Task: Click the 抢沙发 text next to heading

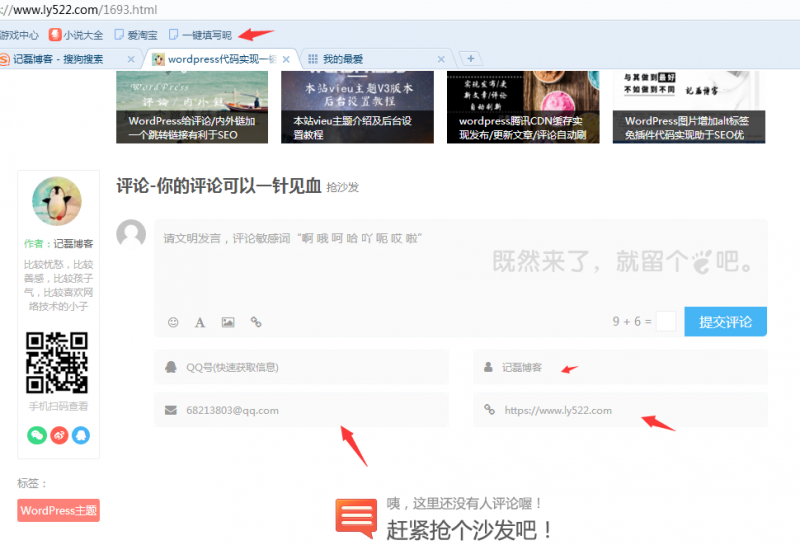Action: tap(343, 187)
